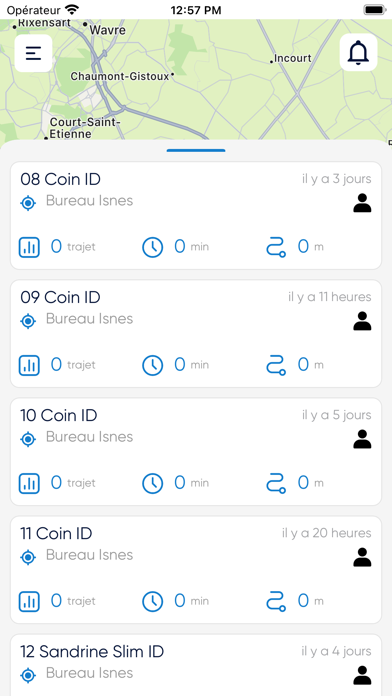Tap the location target icon for 08 Coin ID
The width and height of the screenshot is (392, 696).
[x=28, y=203]
